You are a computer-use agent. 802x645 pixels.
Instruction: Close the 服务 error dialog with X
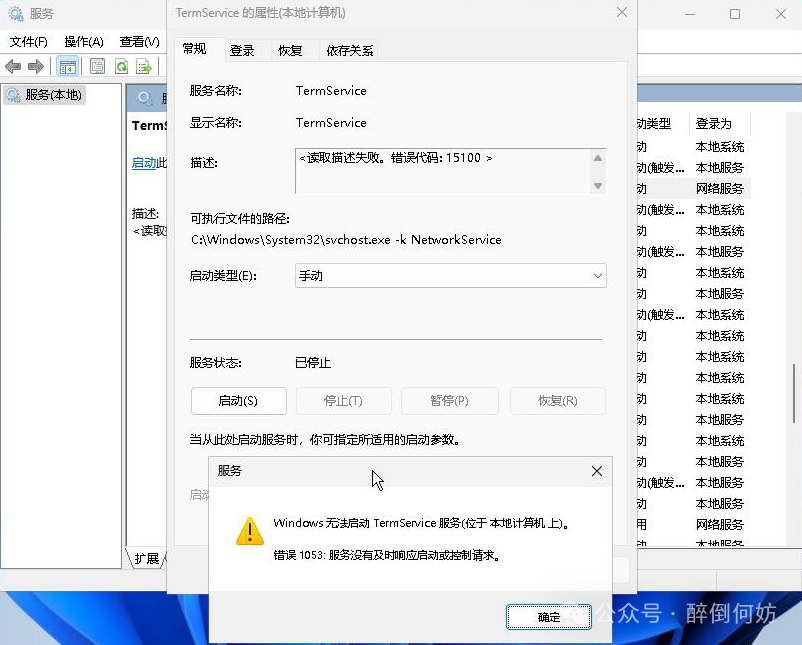point(597,471)
